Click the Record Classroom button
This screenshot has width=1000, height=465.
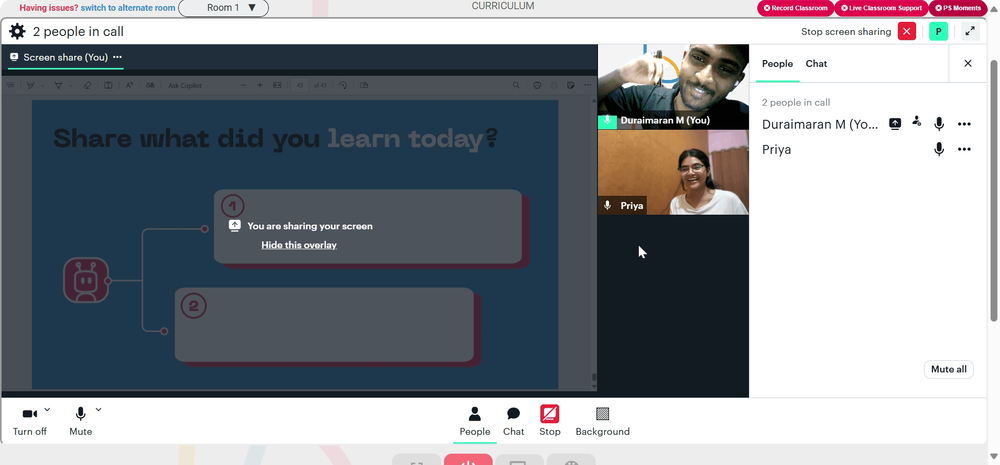pos(795,8)
